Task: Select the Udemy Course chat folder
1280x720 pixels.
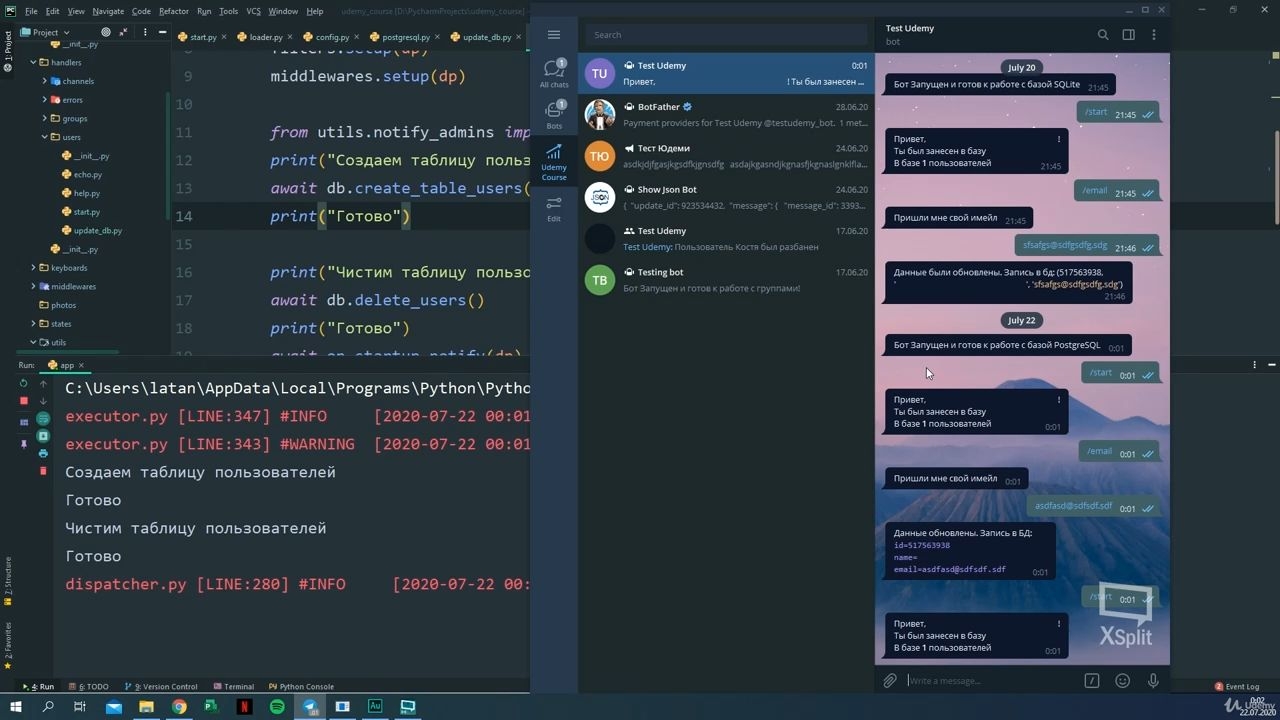Action: pos(554,163)
